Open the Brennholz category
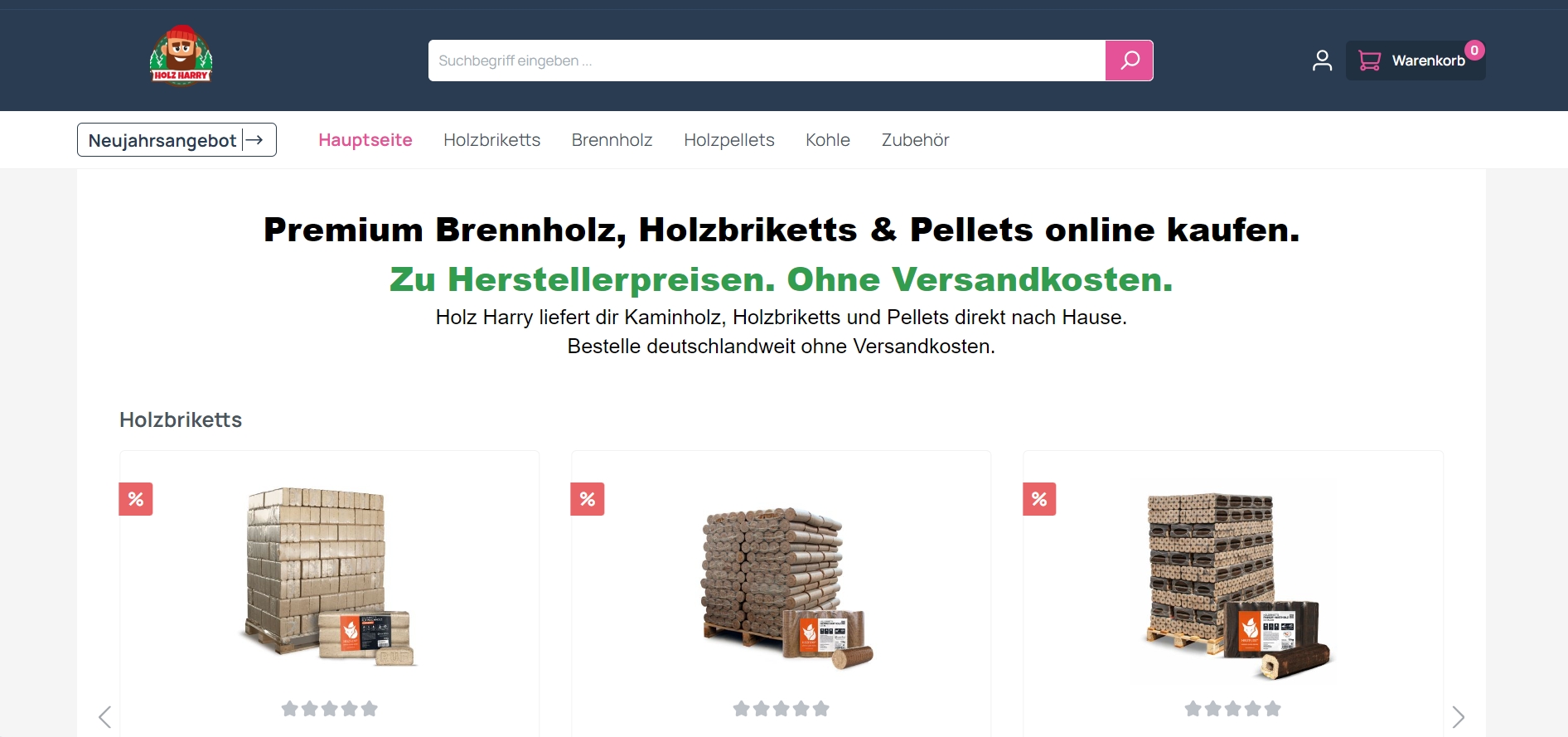Image resolution: width=1568 pixels, height=737 pixels. (612, 140)
